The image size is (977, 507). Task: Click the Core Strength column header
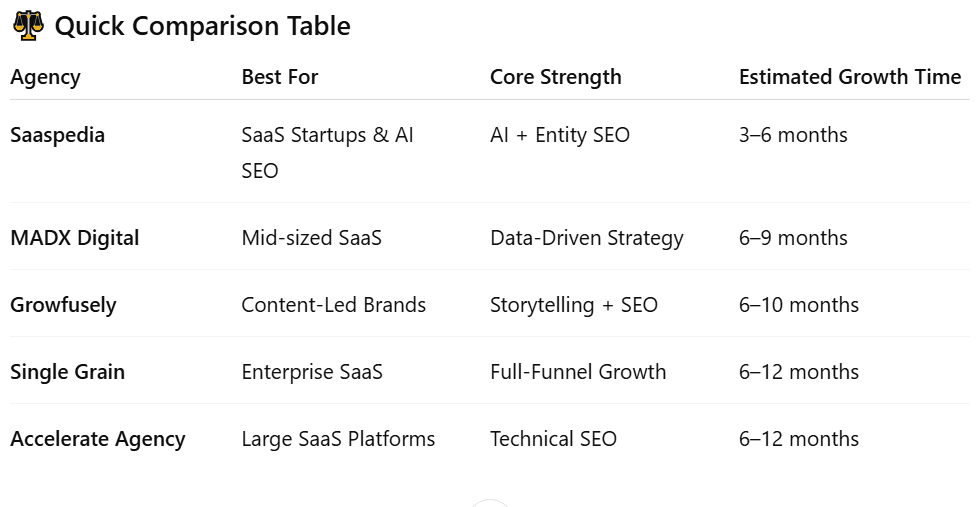pyautogui.click(x=555, y=77)
